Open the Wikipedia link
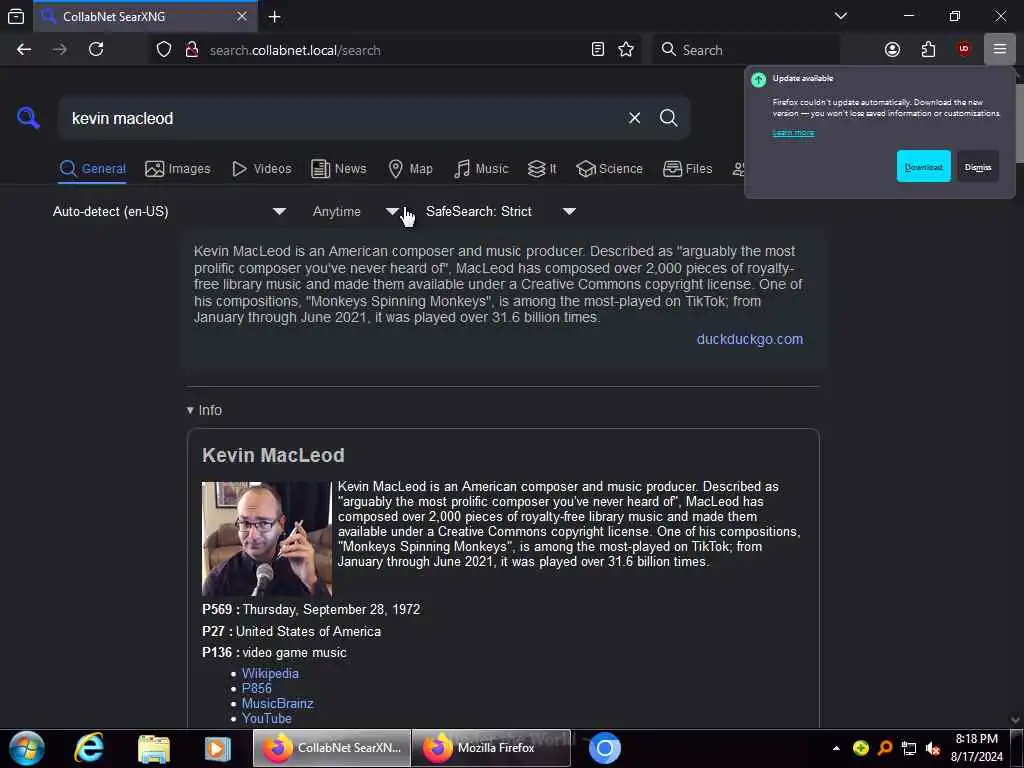 coord(270,673)
